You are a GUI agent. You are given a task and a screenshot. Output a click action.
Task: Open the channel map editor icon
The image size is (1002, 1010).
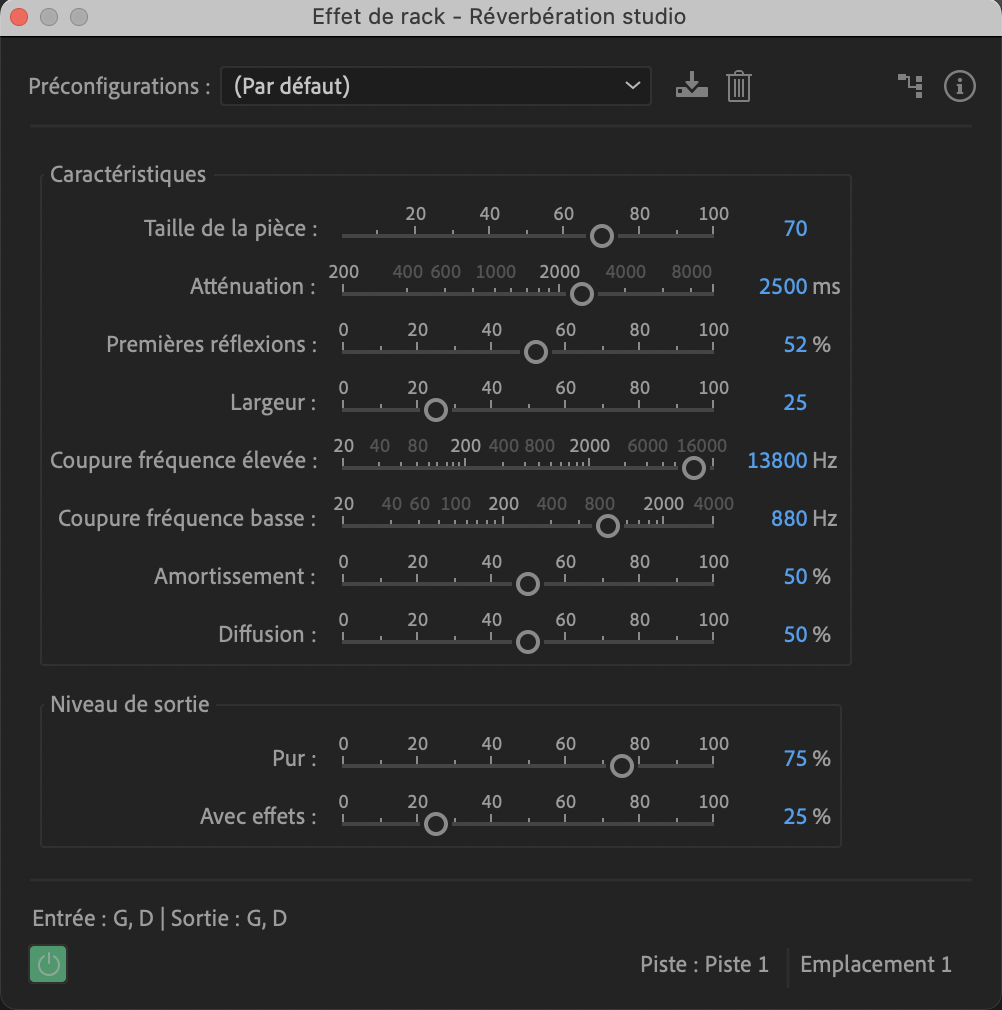point(911,86)
